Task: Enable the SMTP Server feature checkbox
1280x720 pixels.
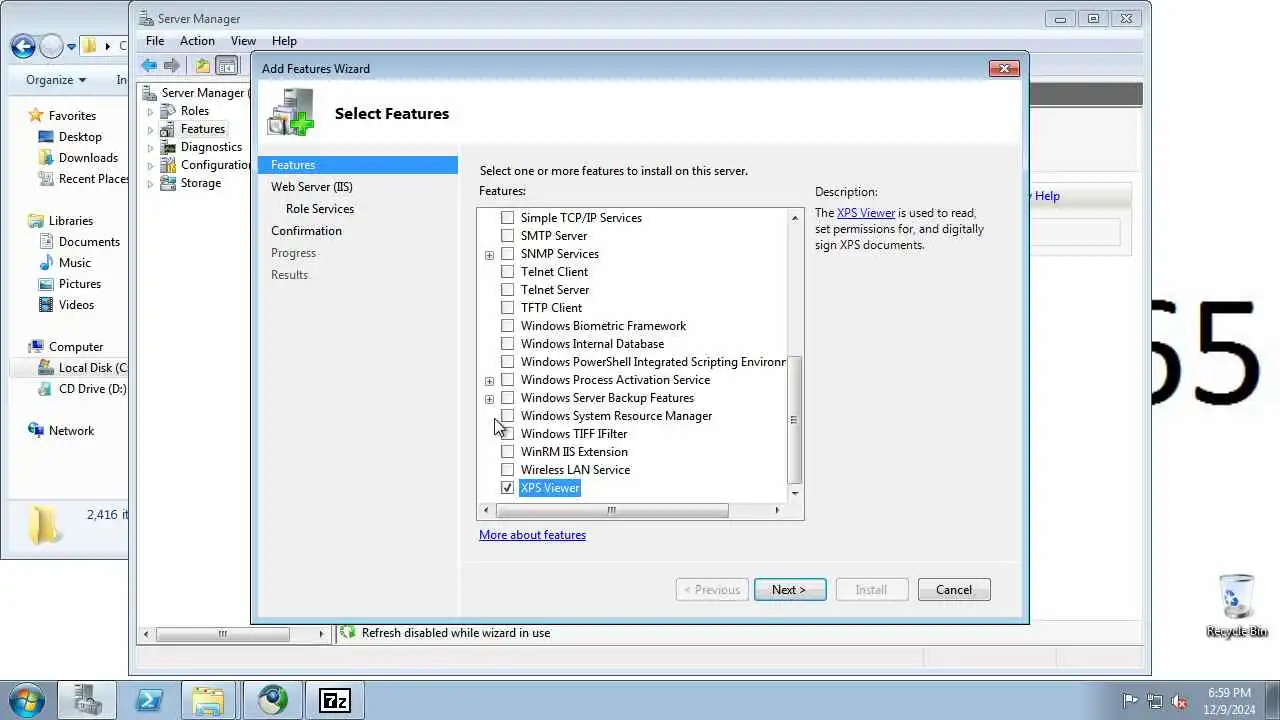Action: point(507,235)
